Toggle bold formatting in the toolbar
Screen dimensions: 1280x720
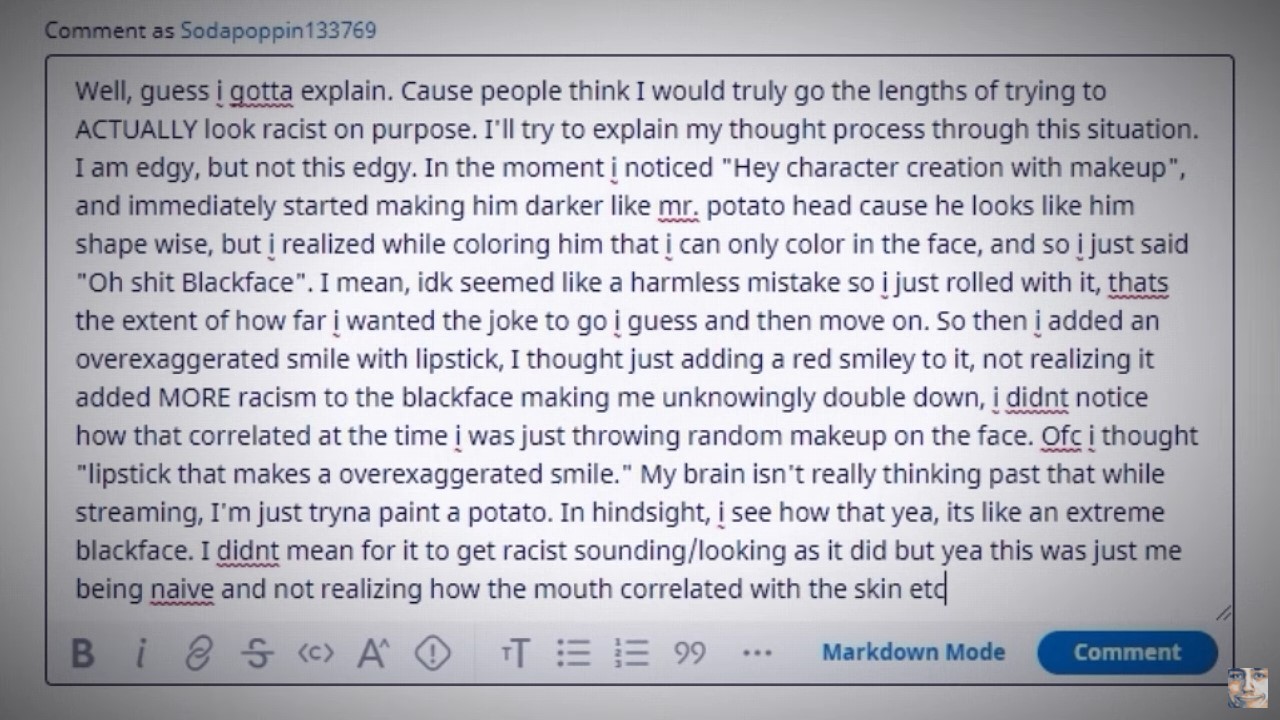click(83, 654)
